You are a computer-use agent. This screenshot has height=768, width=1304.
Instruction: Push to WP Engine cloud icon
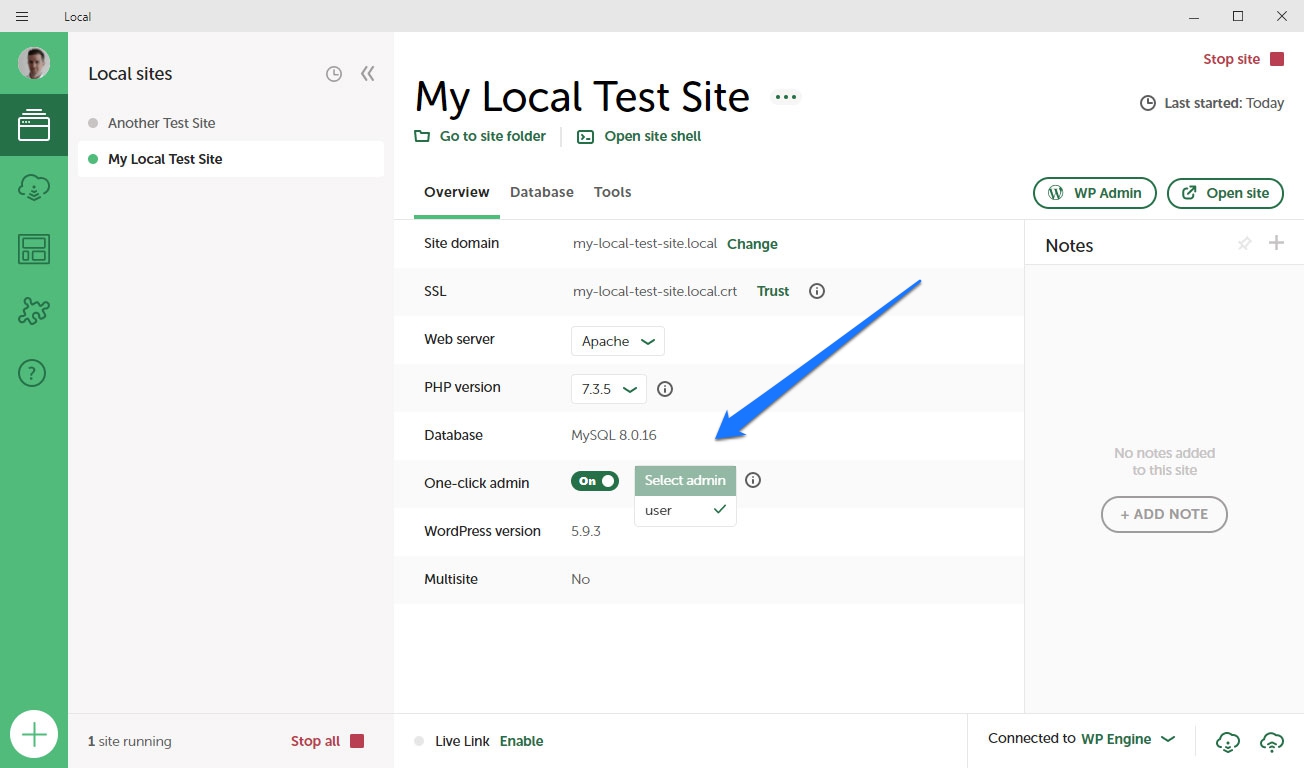tap(1272, 741)
